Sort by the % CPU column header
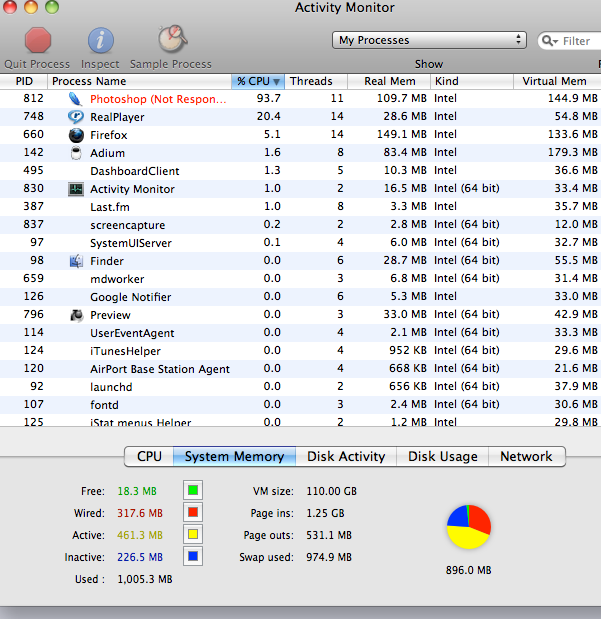 (258, 81)
